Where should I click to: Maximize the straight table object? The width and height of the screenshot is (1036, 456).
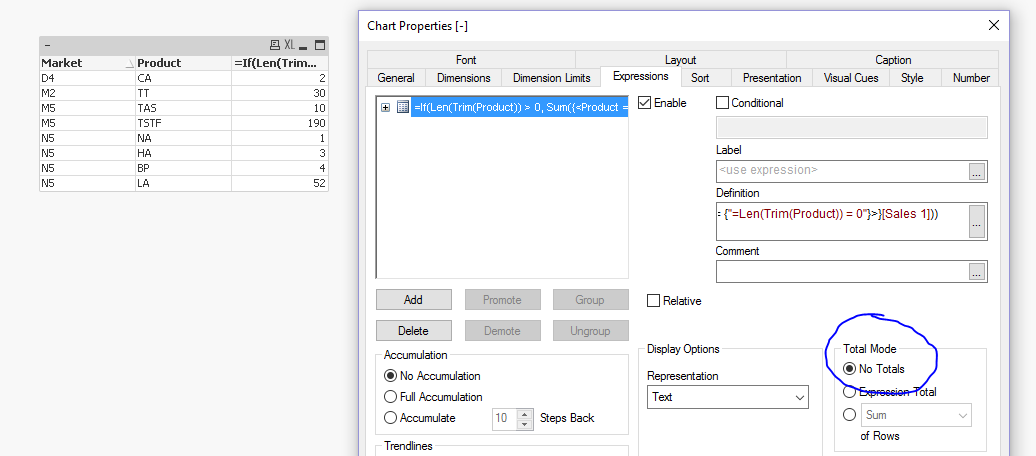(319, 45)
